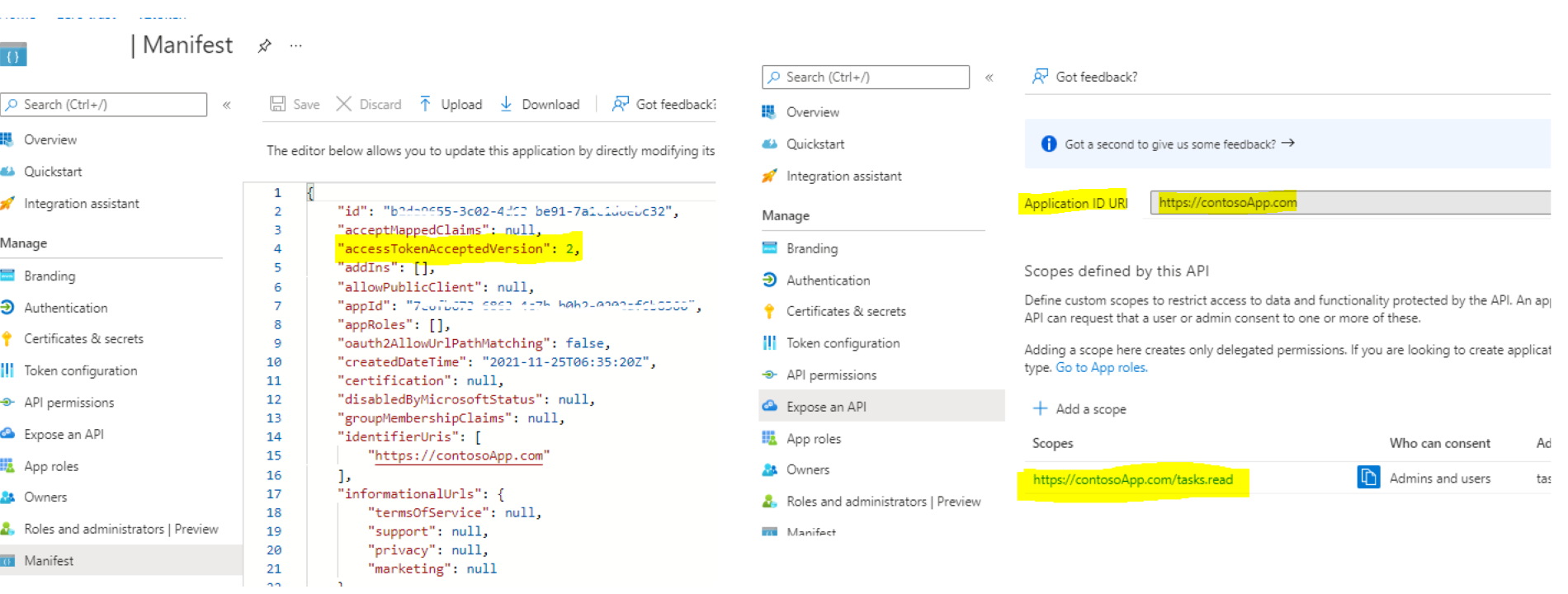Click Add a scope

click(1079, 409)
